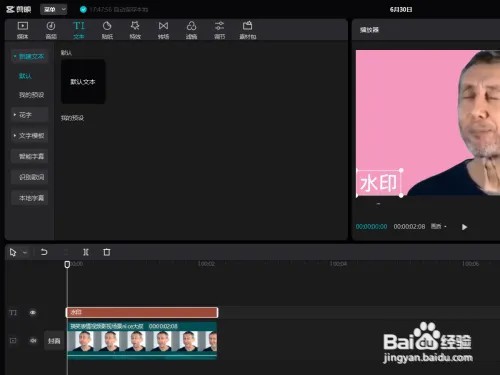
Task: Click the current timecode 00:00:00:00
Action: 371,227
